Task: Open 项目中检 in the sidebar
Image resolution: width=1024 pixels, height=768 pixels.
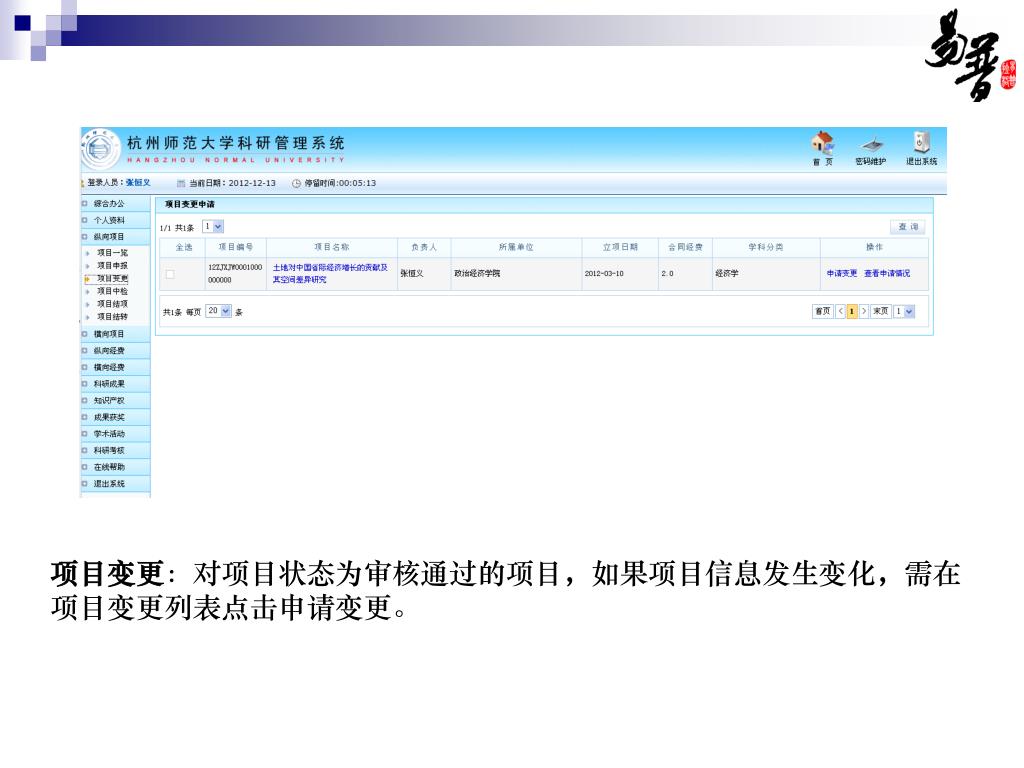Action: click(x=112, y=291)
